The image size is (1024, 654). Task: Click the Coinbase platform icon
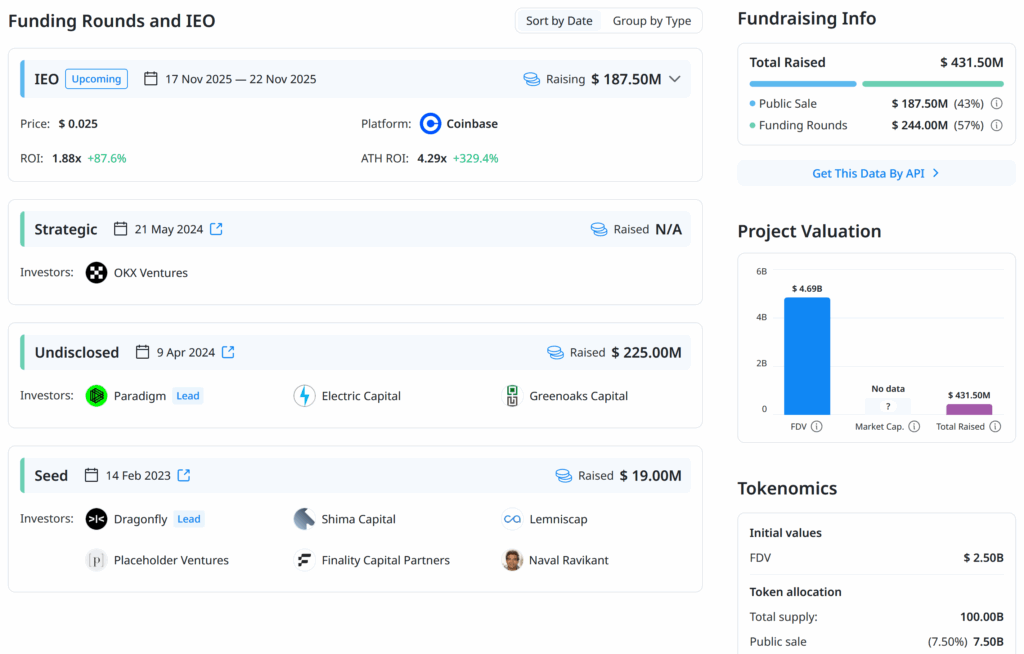pyautogui.click(x=430, y=124)
